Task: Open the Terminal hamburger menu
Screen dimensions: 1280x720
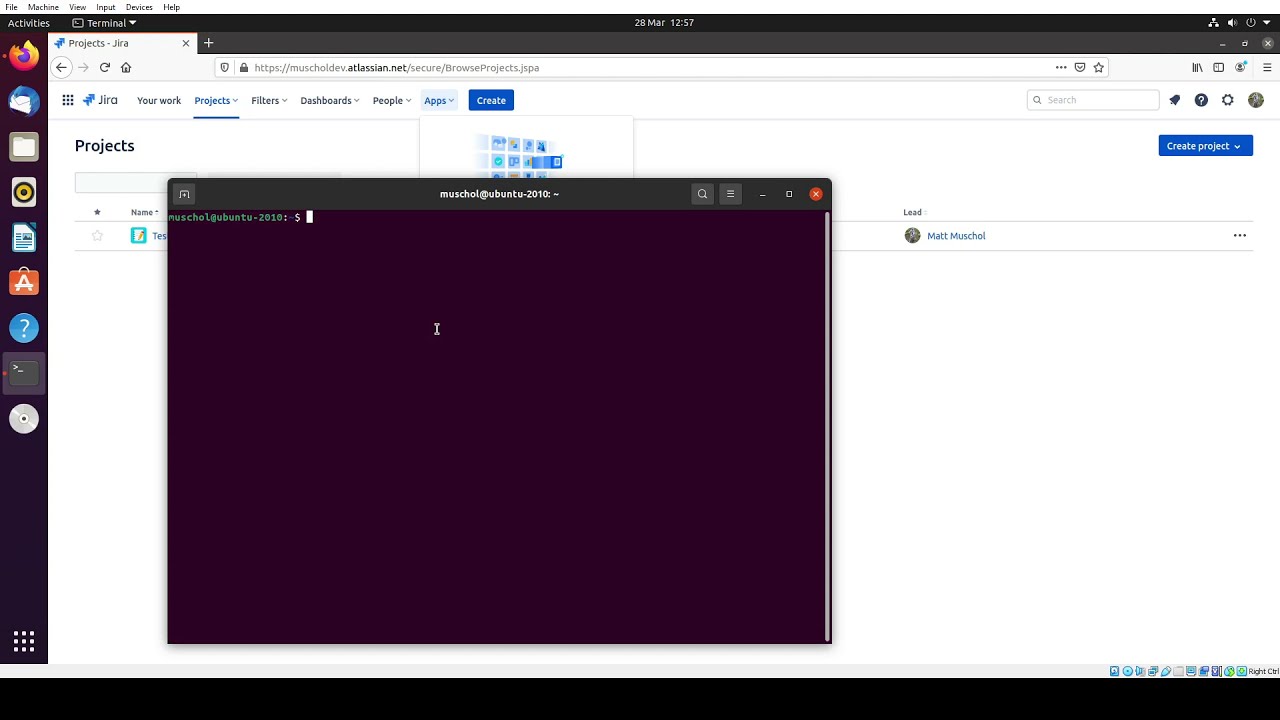Action: [x=730, y=194]
